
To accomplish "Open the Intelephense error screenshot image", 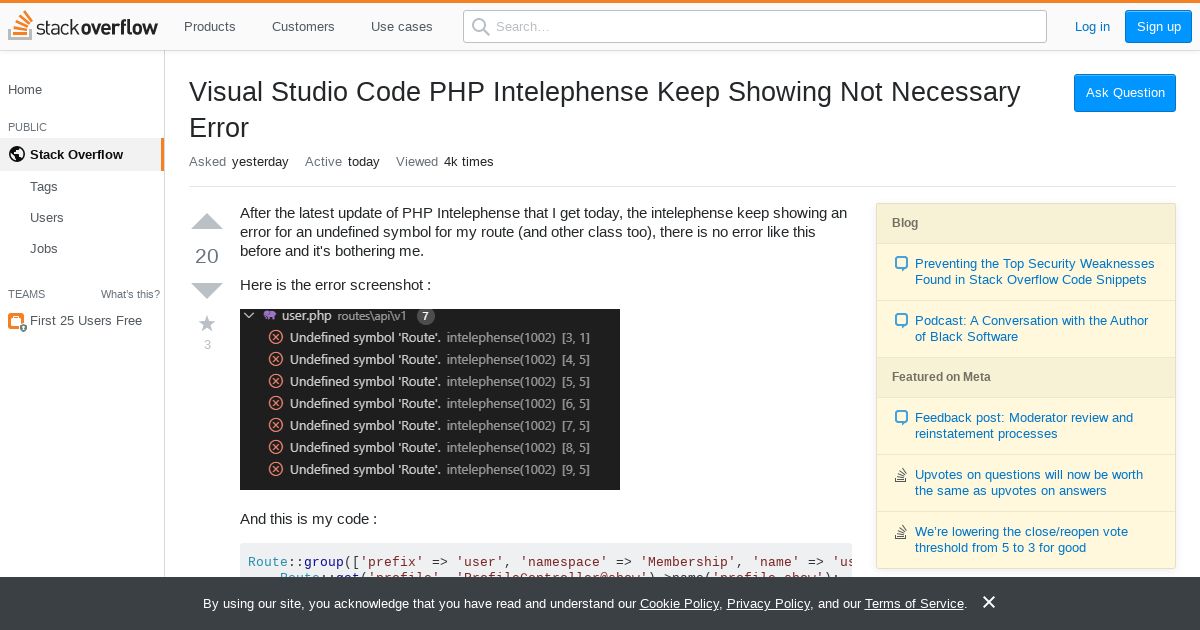I will point(430,399).
